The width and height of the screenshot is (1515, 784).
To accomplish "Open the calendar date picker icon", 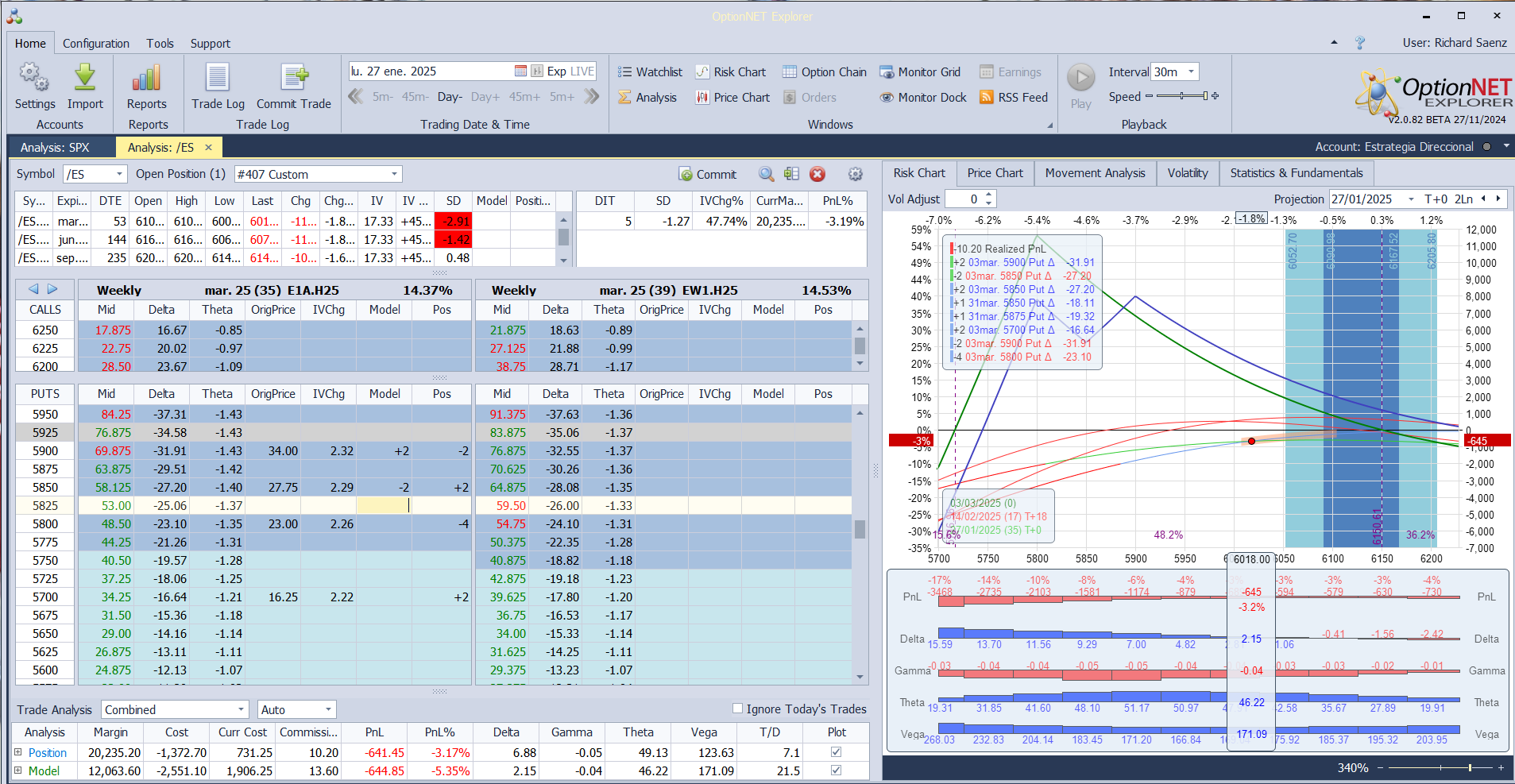I will click(520, 71).
